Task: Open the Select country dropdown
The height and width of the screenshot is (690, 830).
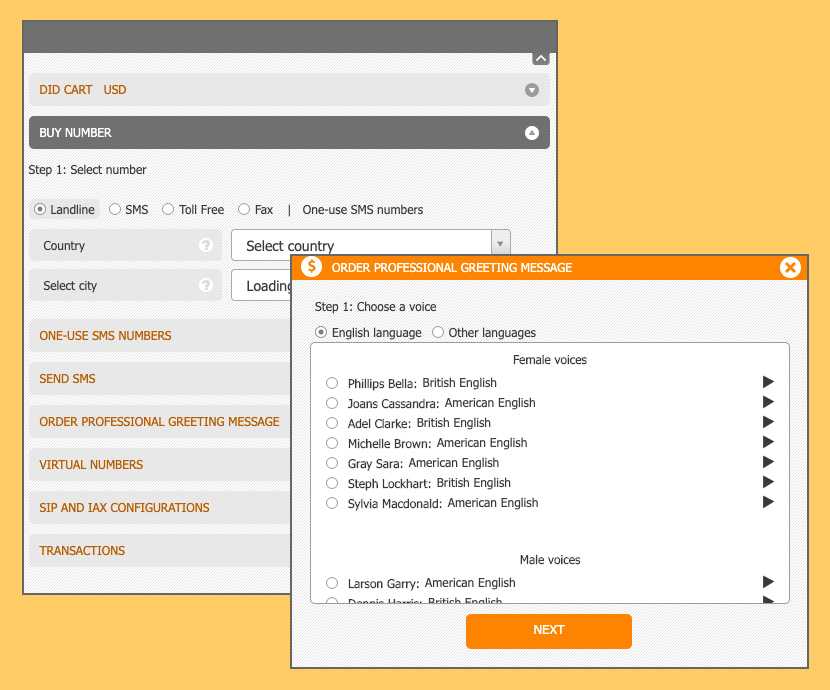Action: click(370, 245)
